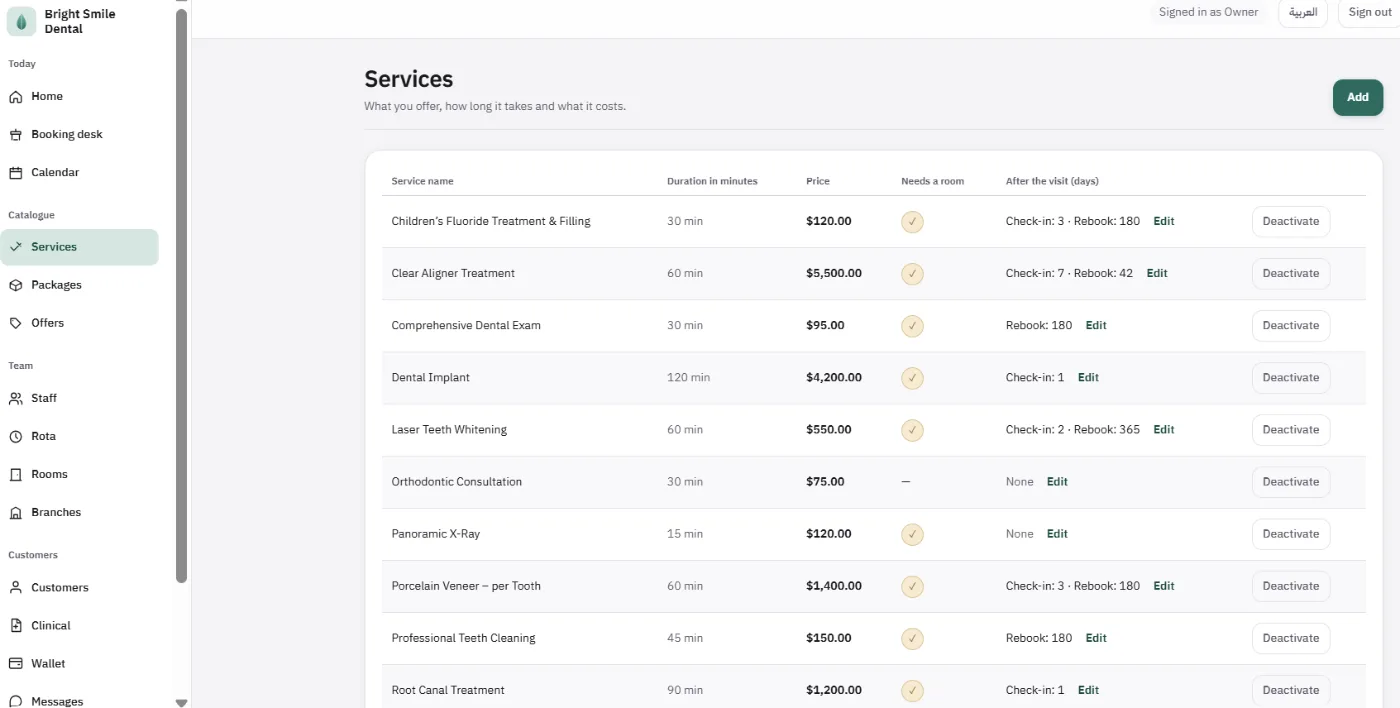Click the Wallet card icon
The width and height of the screenshot is (1400, 708).
pyautogui.click(x=15, y=663)
